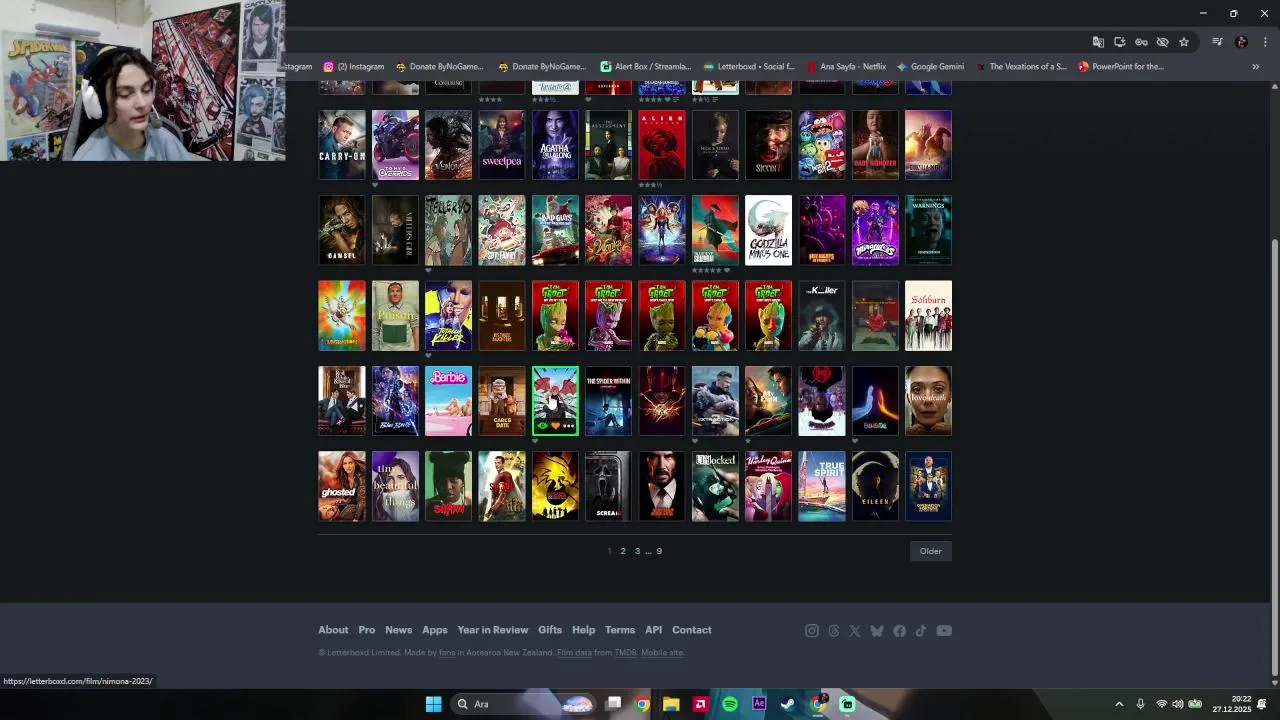Open Steam from the taskbar
This screenshot has height=720, width=1280.
[x=788, y=704]
